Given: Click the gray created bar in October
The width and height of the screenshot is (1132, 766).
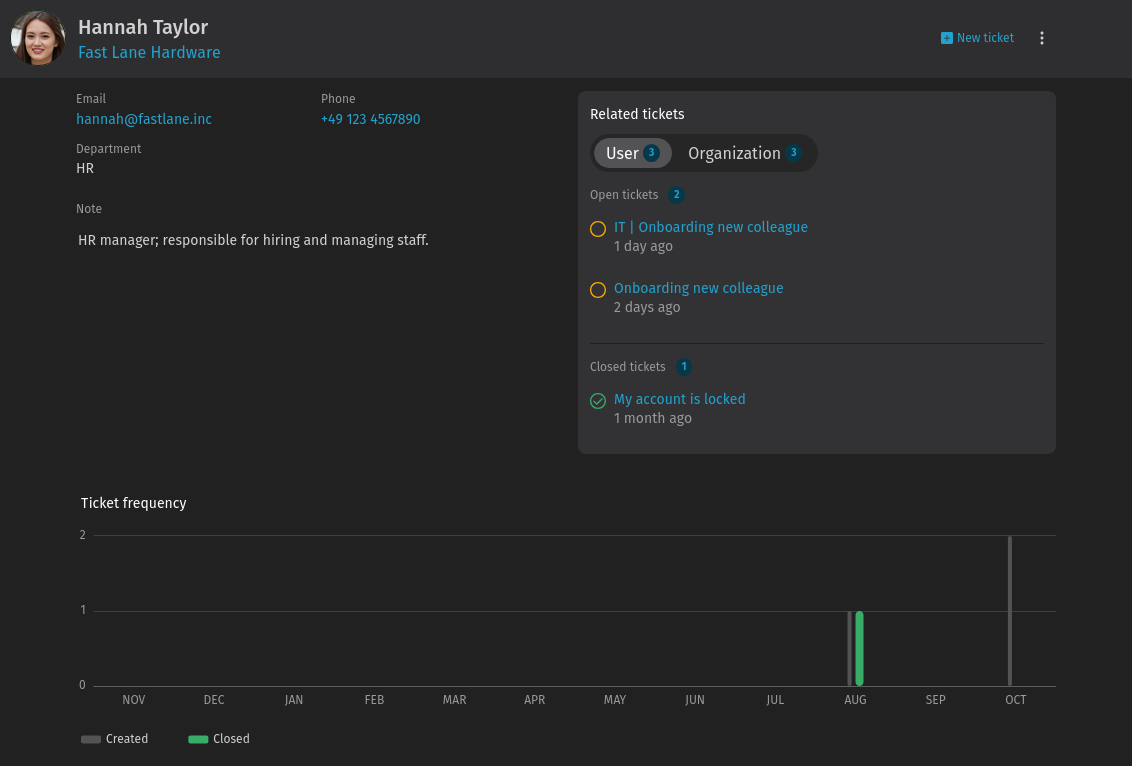Looking at the screenshot, I should point(1010,611).
